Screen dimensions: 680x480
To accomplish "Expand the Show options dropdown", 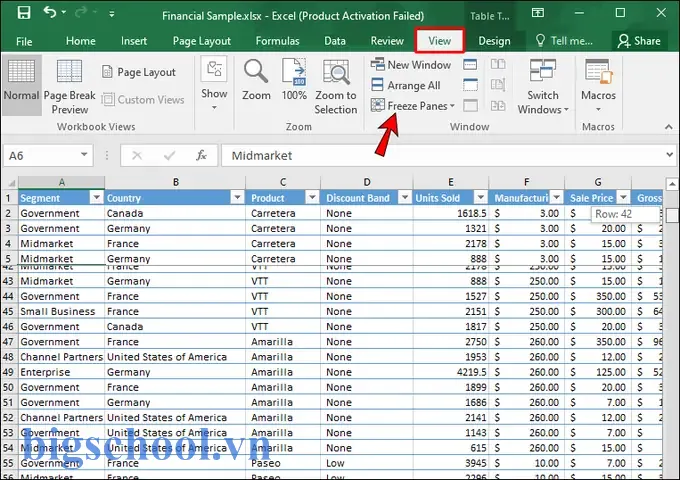I will (214, 85).
